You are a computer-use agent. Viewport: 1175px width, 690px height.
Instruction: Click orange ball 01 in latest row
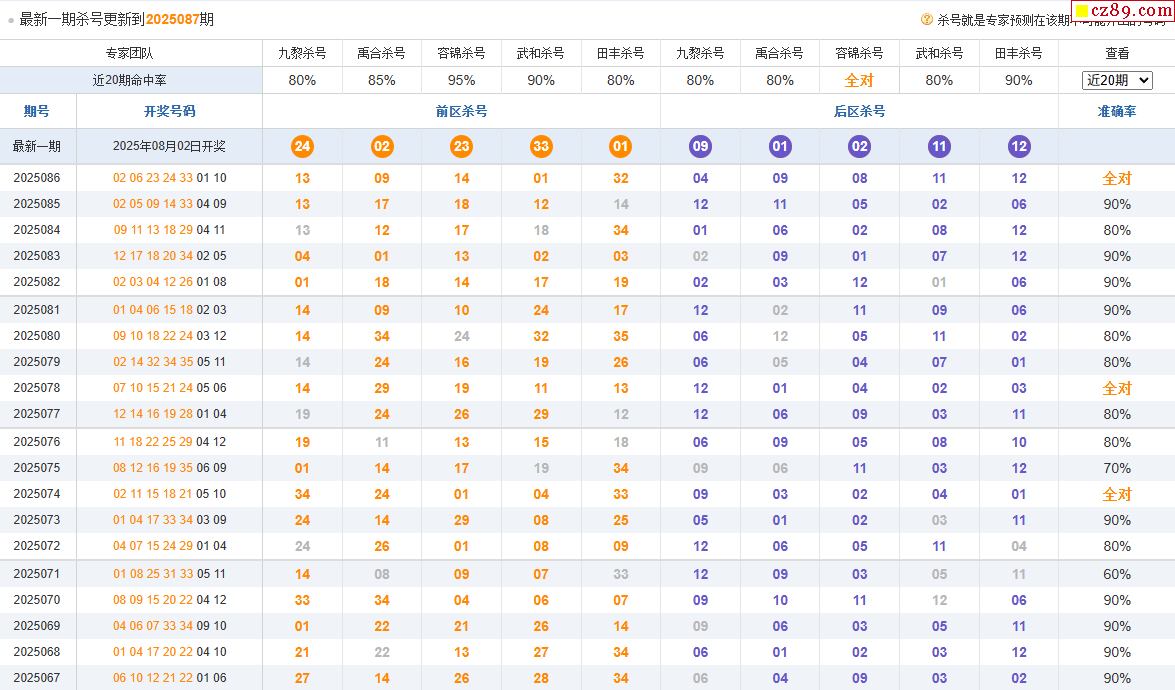point(620,146)
